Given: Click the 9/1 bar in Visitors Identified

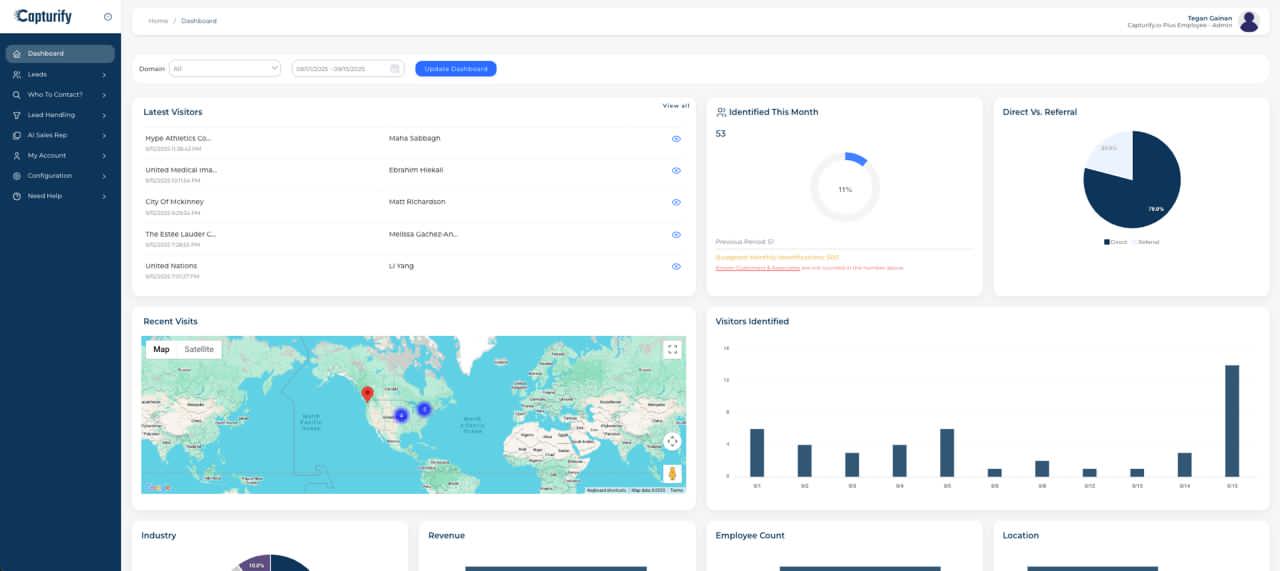Looking at the screenshot, I should [757, 453].
